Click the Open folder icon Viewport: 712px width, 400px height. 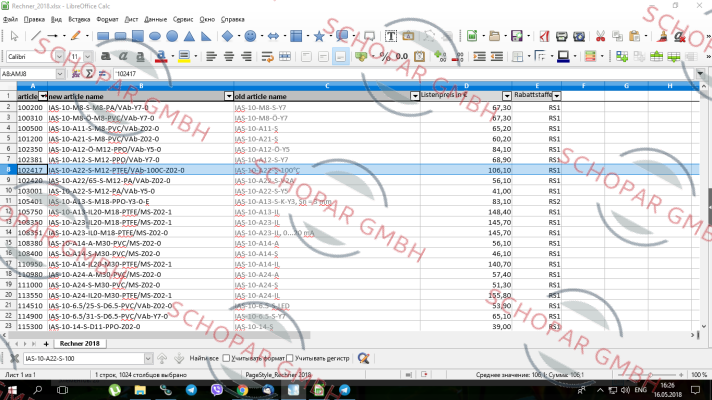[494, 36]
